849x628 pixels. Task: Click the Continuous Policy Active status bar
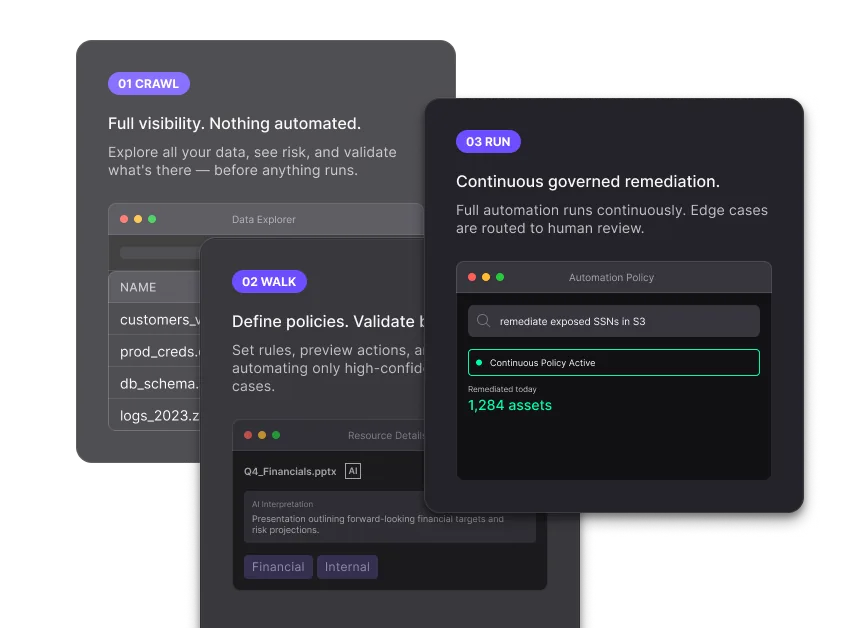[x=613, y=363]
